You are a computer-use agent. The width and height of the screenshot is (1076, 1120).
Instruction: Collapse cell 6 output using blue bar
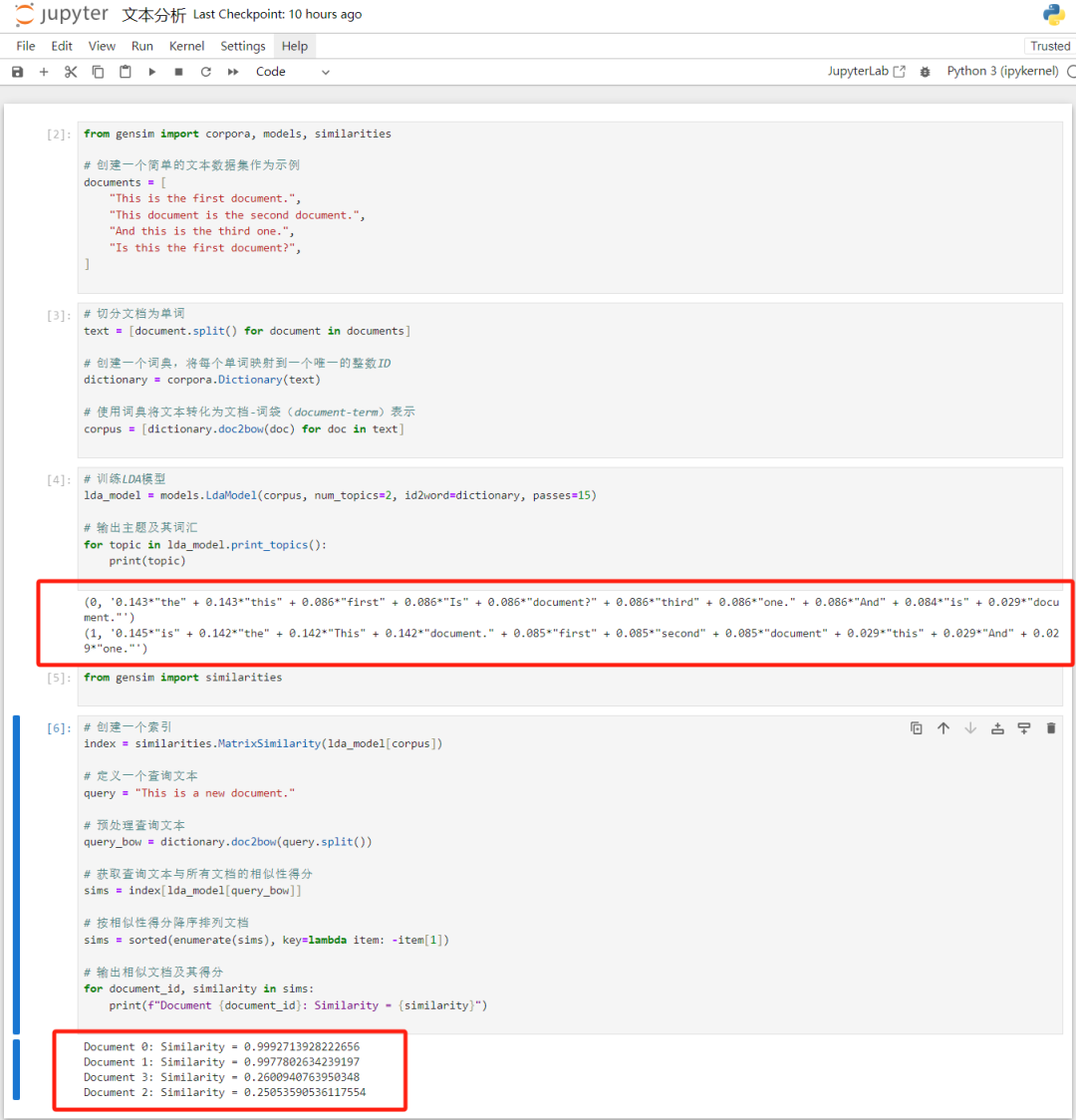click(16, 1069)
